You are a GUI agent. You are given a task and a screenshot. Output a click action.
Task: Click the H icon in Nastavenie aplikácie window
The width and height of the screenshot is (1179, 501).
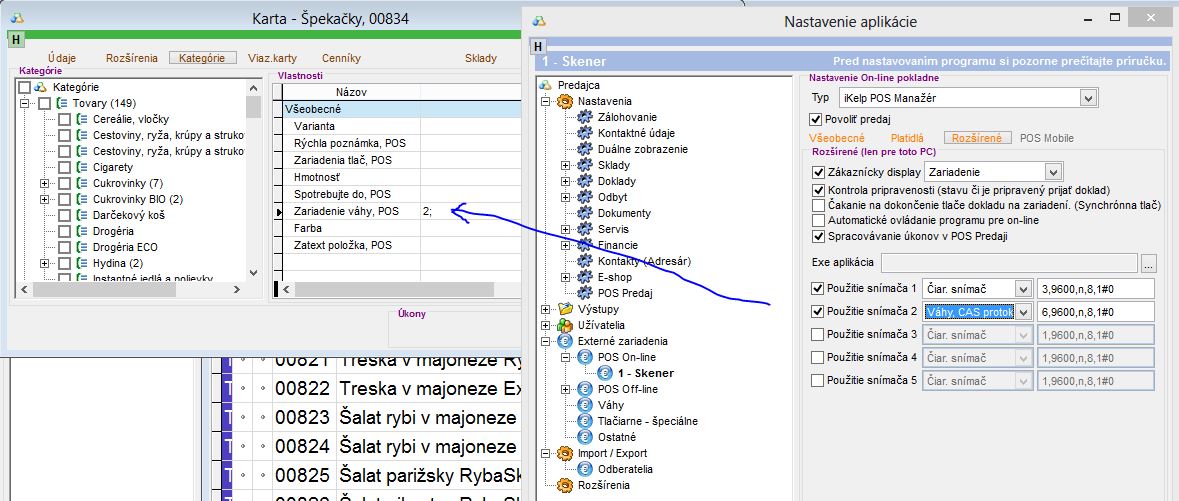click(538, 46)
